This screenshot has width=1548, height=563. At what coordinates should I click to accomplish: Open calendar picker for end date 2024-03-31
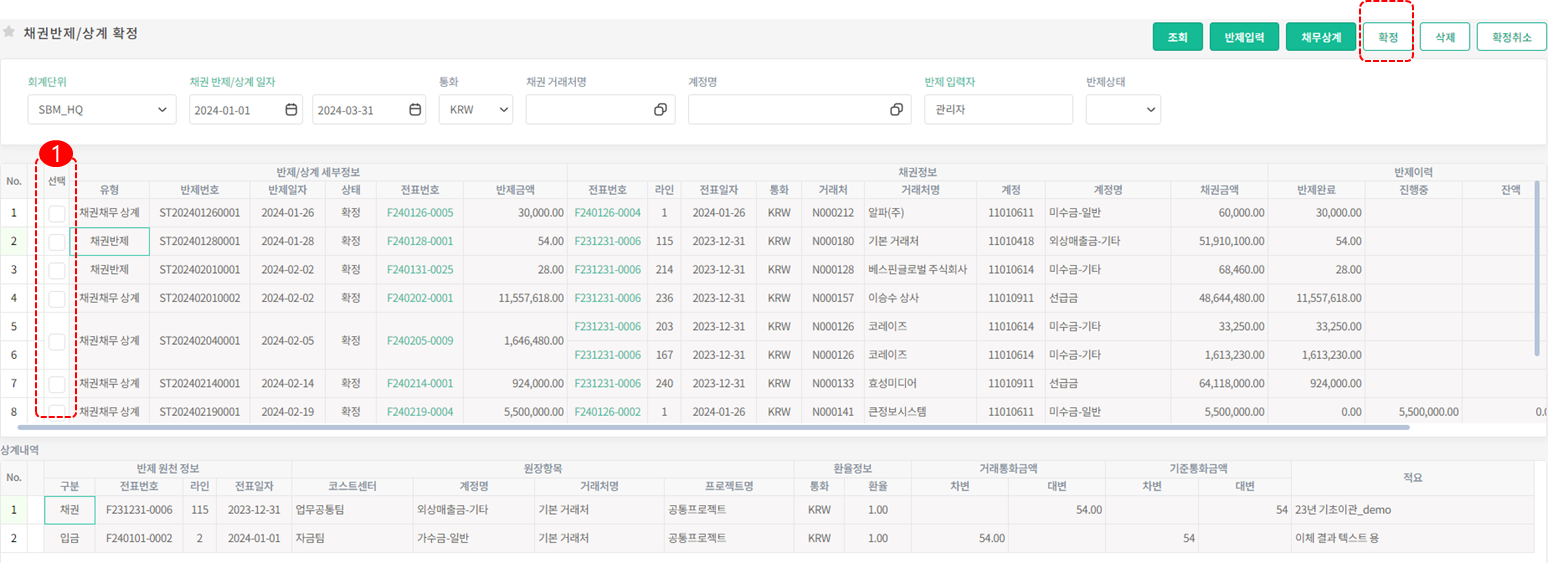click(x=415, y=110)
